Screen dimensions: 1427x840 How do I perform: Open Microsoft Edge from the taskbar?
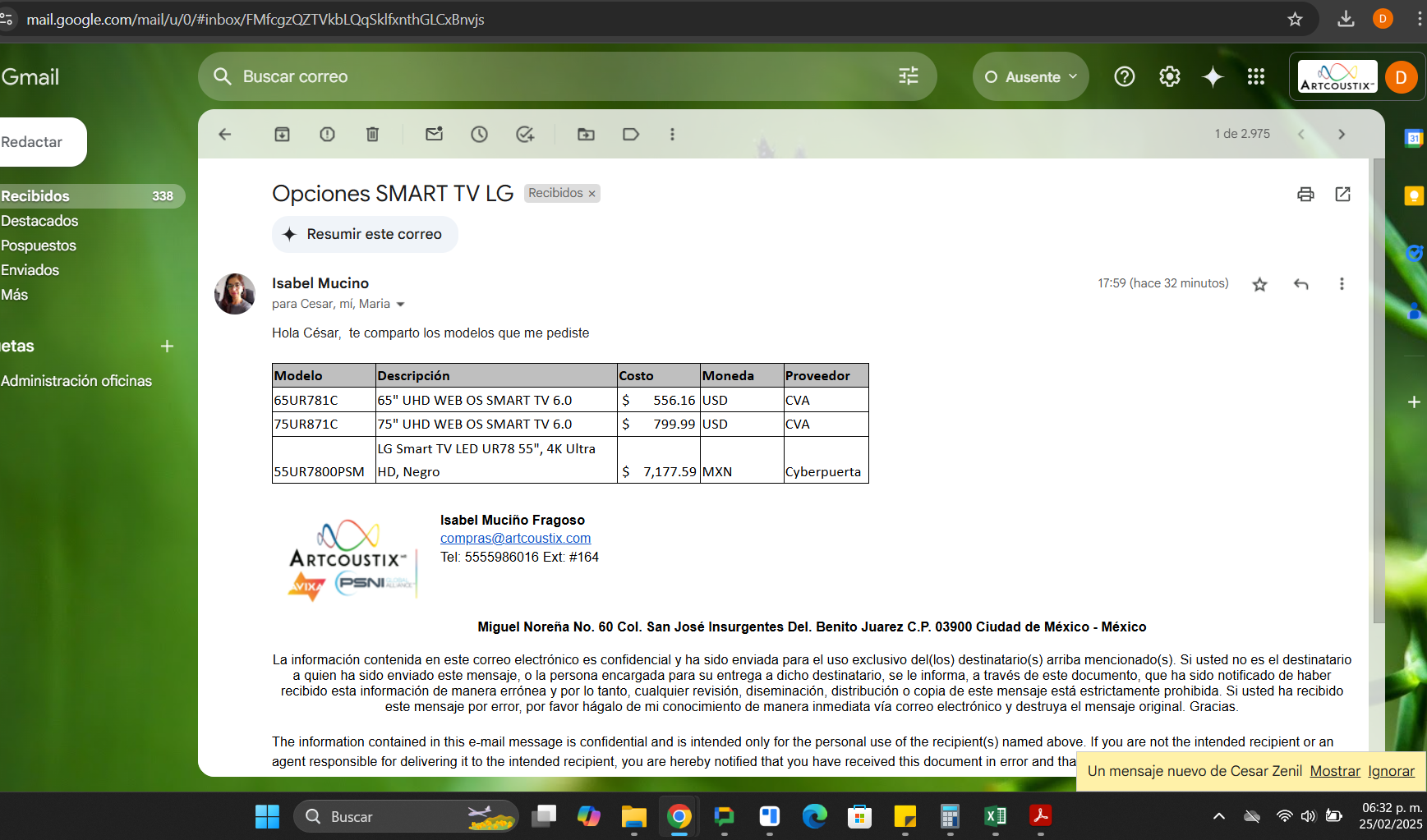pos(814,816)
